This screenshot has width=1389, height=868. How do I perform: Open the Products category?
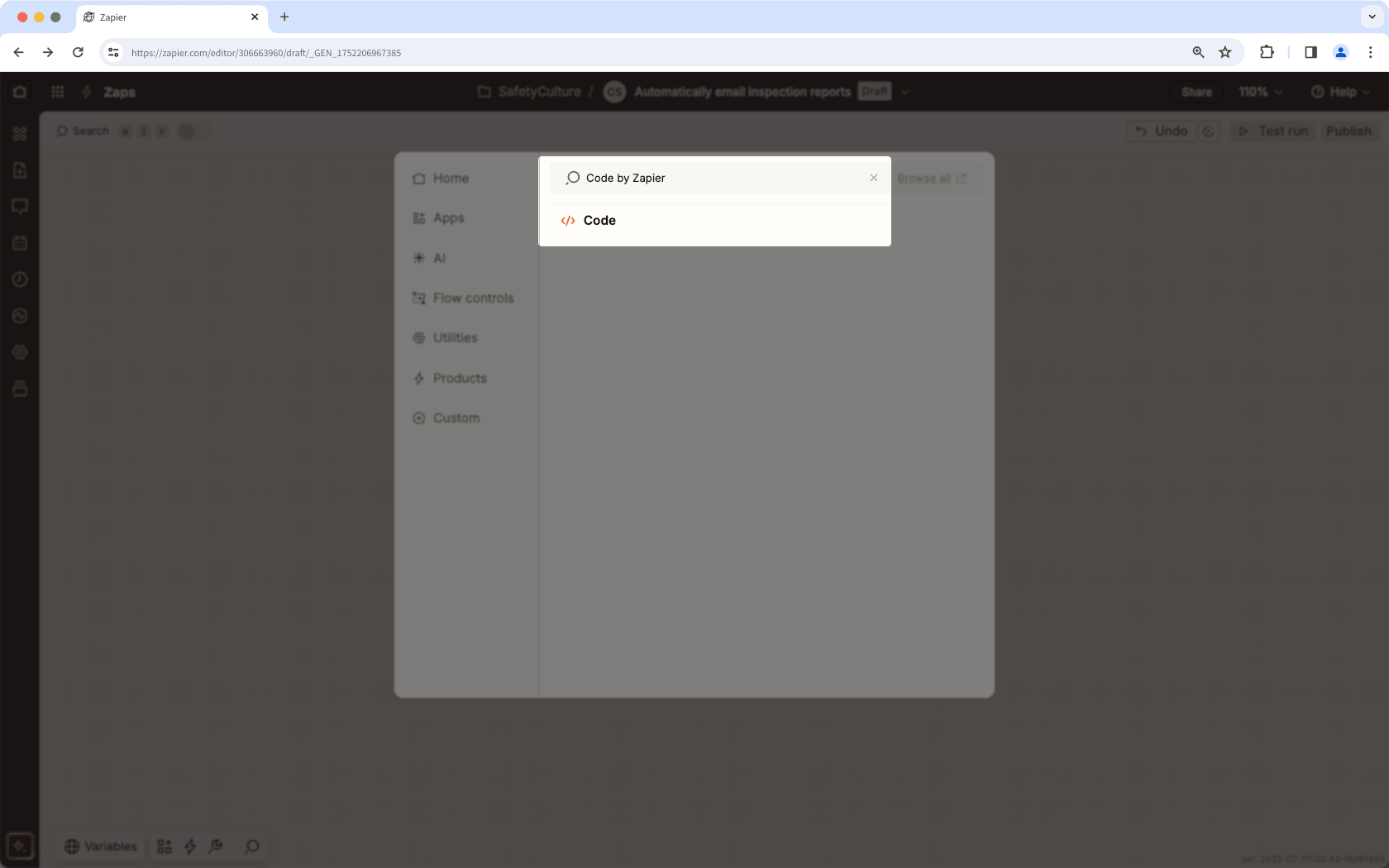pyautogui.click(x=450, y=379)
